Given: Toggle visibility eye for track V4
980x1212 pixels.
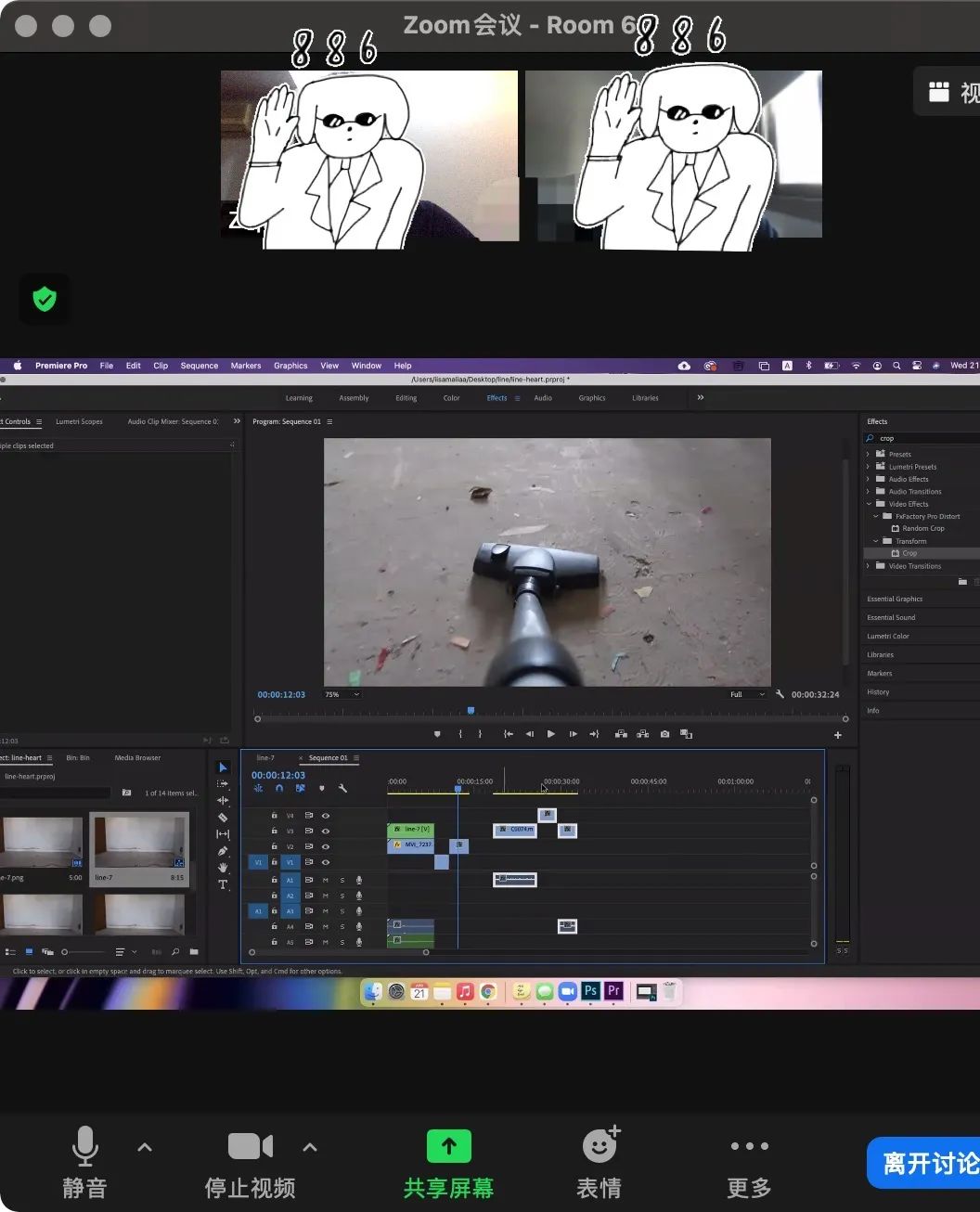Looking at the screenshot, I should point(326,816).
